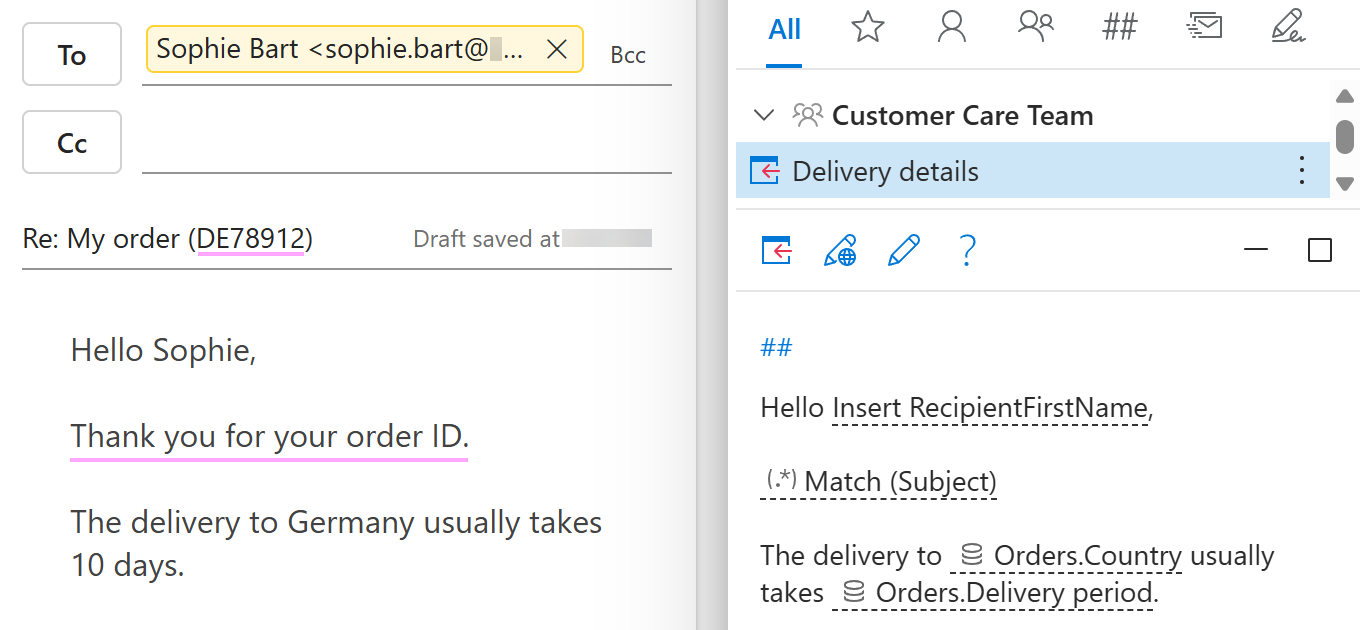
Task: Click the ## shortcuts icon
Action: [x=1120, y=28]
